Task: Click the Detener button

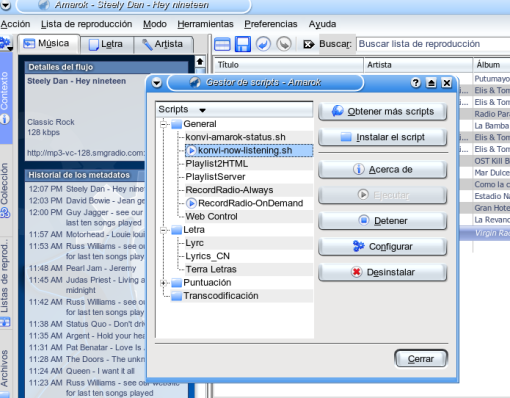Action: (x=383, y=221)
